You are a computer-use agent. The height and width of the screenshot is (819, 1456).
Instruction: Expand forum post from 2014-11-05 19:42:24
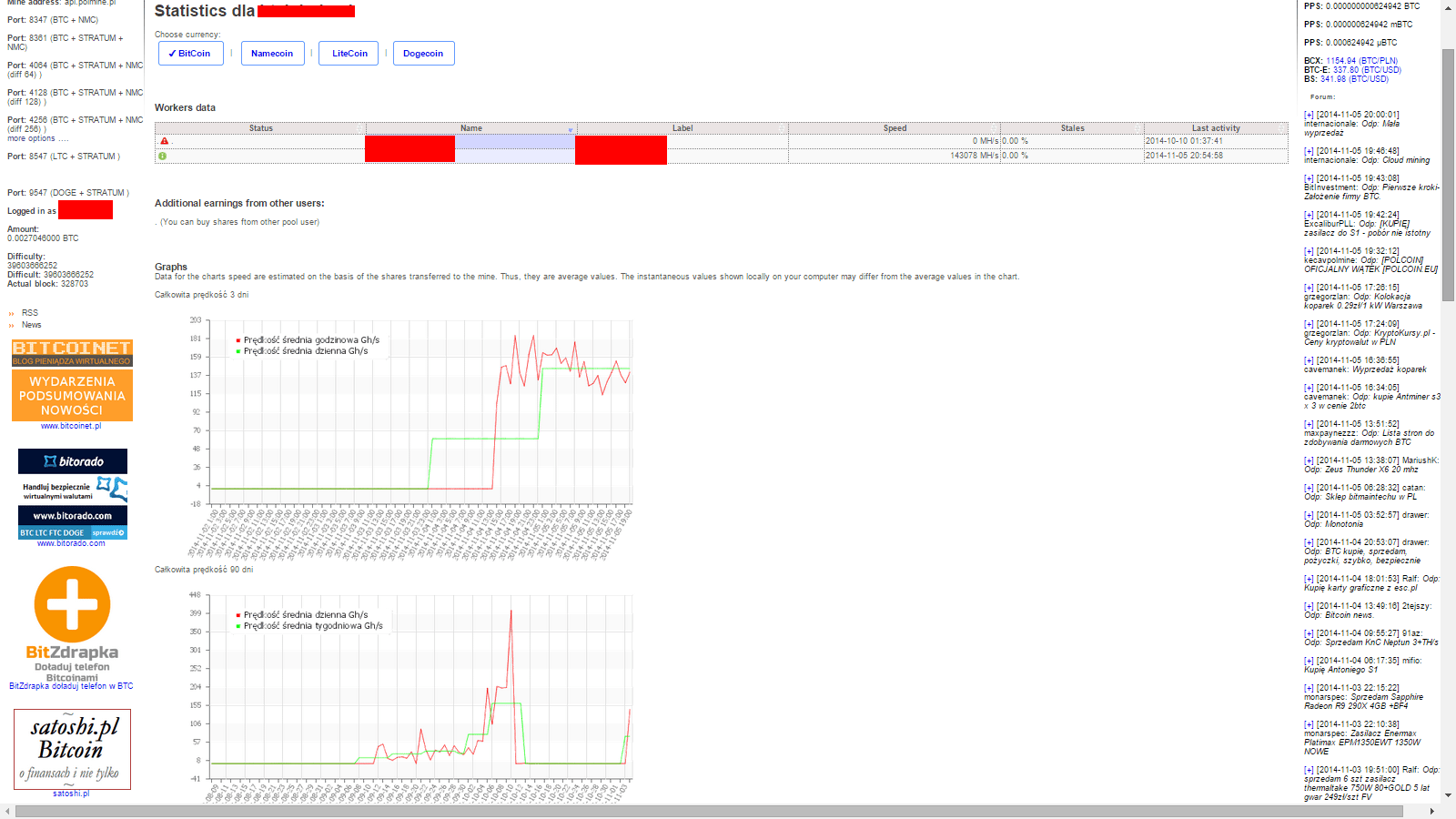tap(1309, 215)
